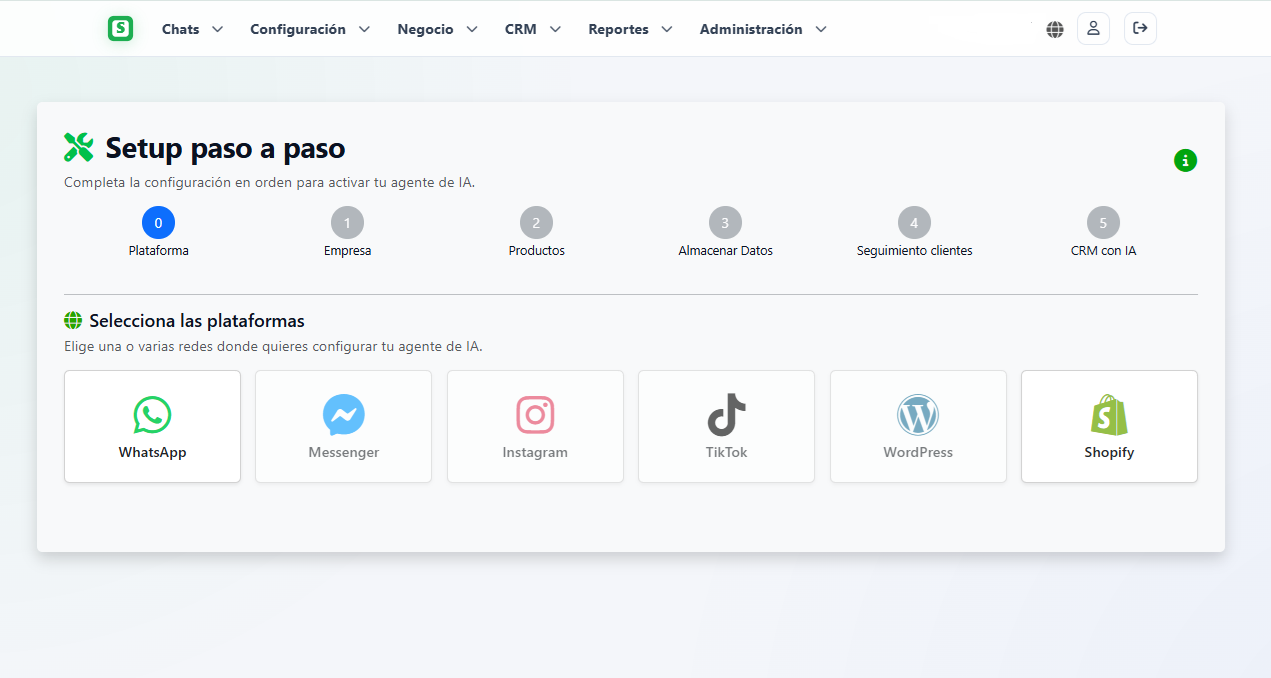This screenshot has height=678, width=1271.
Task: Expand the CRM dropdown chevron
Action: tap(555, 29)
